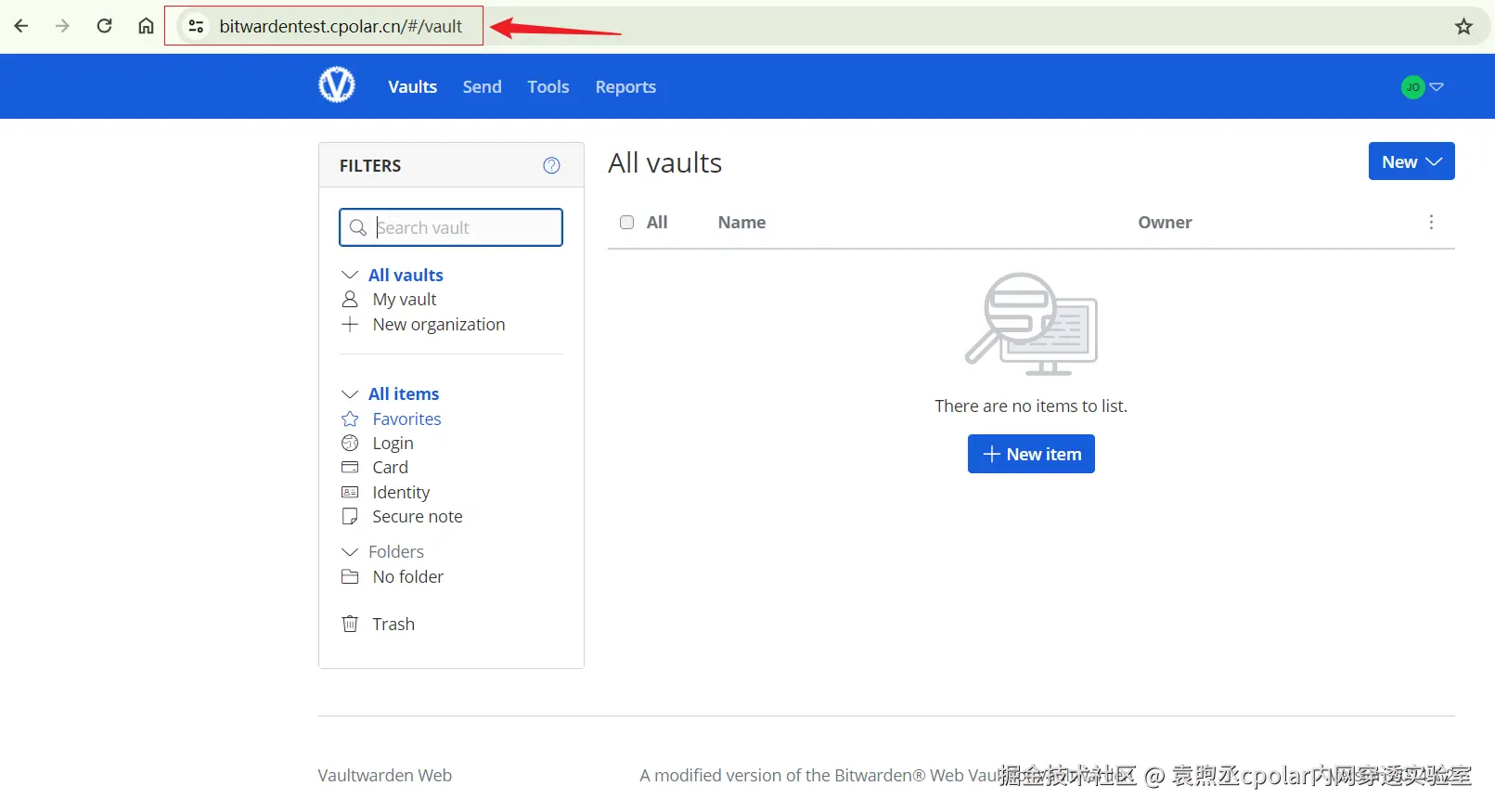Click the FILTERS panel title
The height and width of the screenshot is (812, 1495).
coord(370,165)
